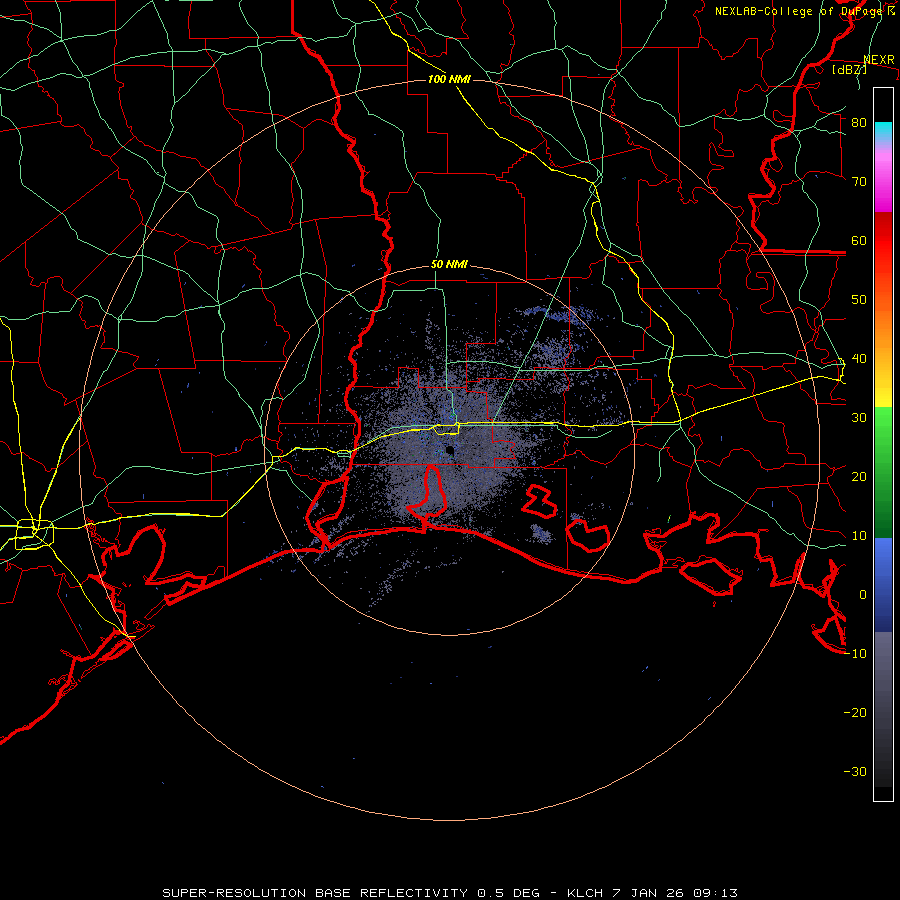Click the red-outlined lake below the radar site
This screenshot has width=900, height=900.
point(427,491)
